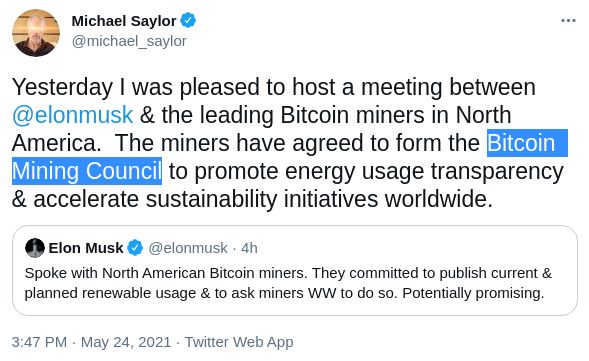Click the Elon Musk name in quote
Image resolution: width=589 pixels, height=361 pixels.
coord(86,248)
